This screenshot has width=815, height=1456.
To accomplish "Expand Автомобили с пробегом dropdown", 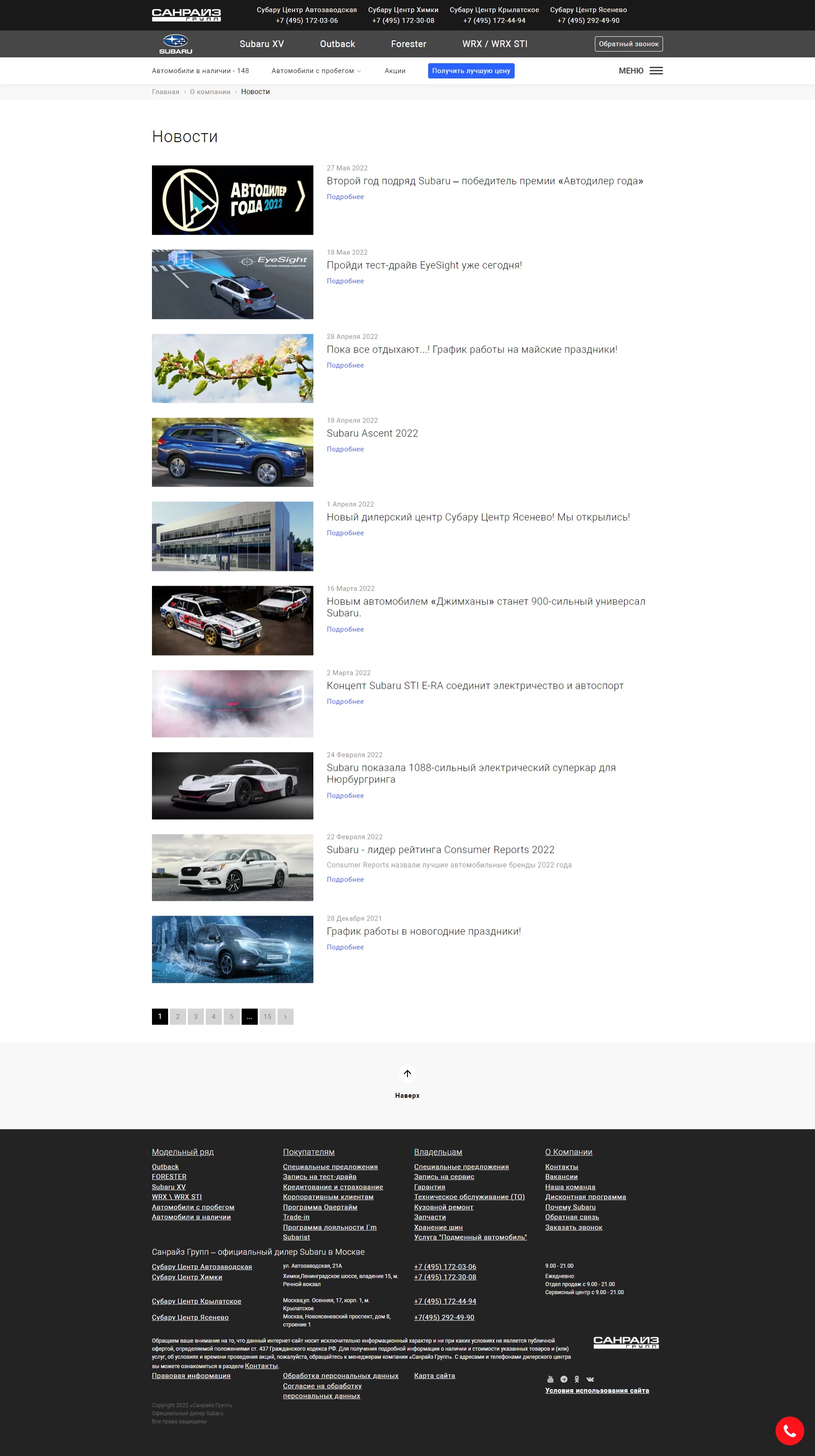I will 316,71.
